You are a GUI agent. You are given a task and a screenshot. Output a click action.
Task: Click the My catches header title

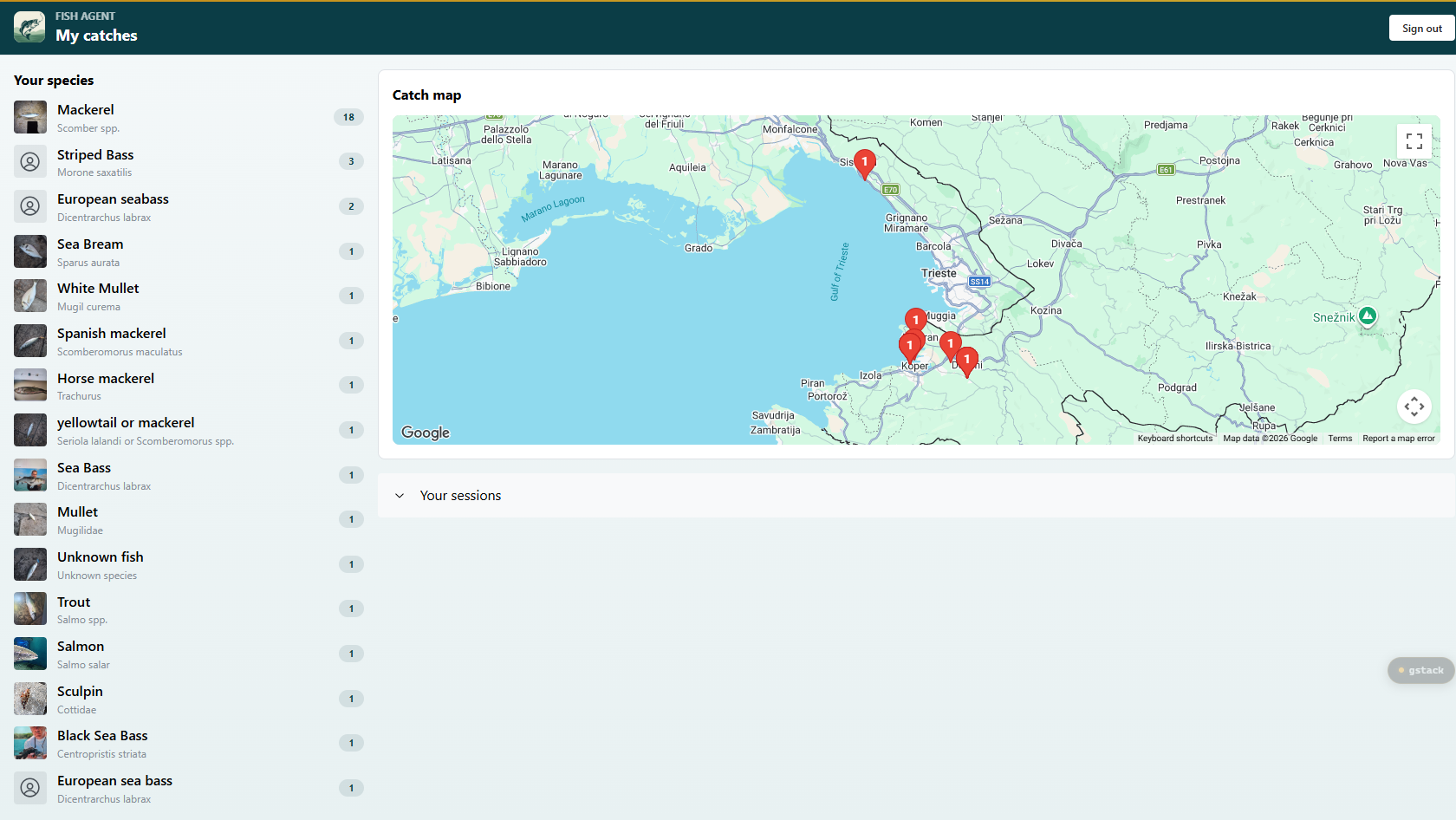[96, 36]
